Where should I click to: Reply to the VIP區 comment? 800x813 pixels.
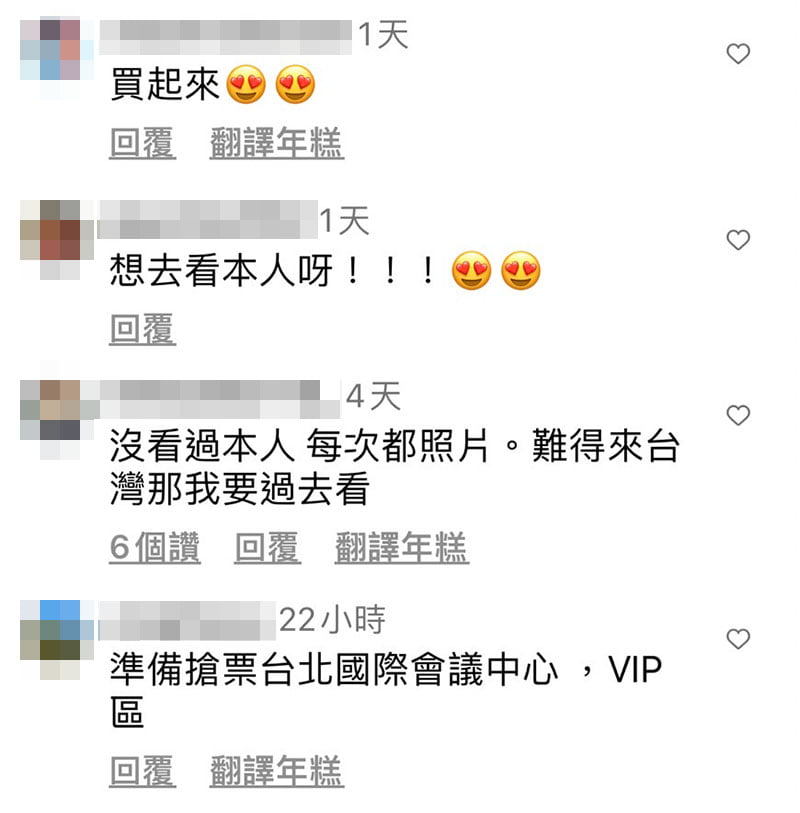coord(143,771)
